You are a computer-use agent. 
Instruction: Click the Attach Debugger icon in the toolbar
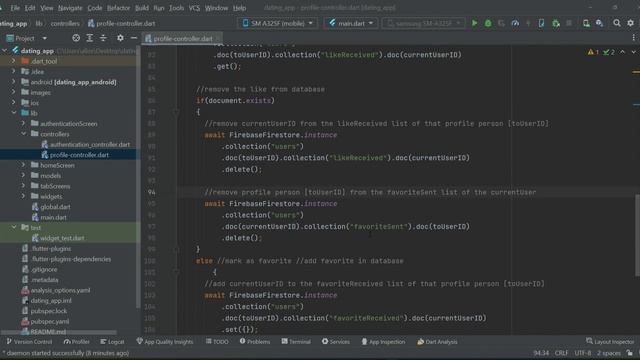(x=556, y=24)
